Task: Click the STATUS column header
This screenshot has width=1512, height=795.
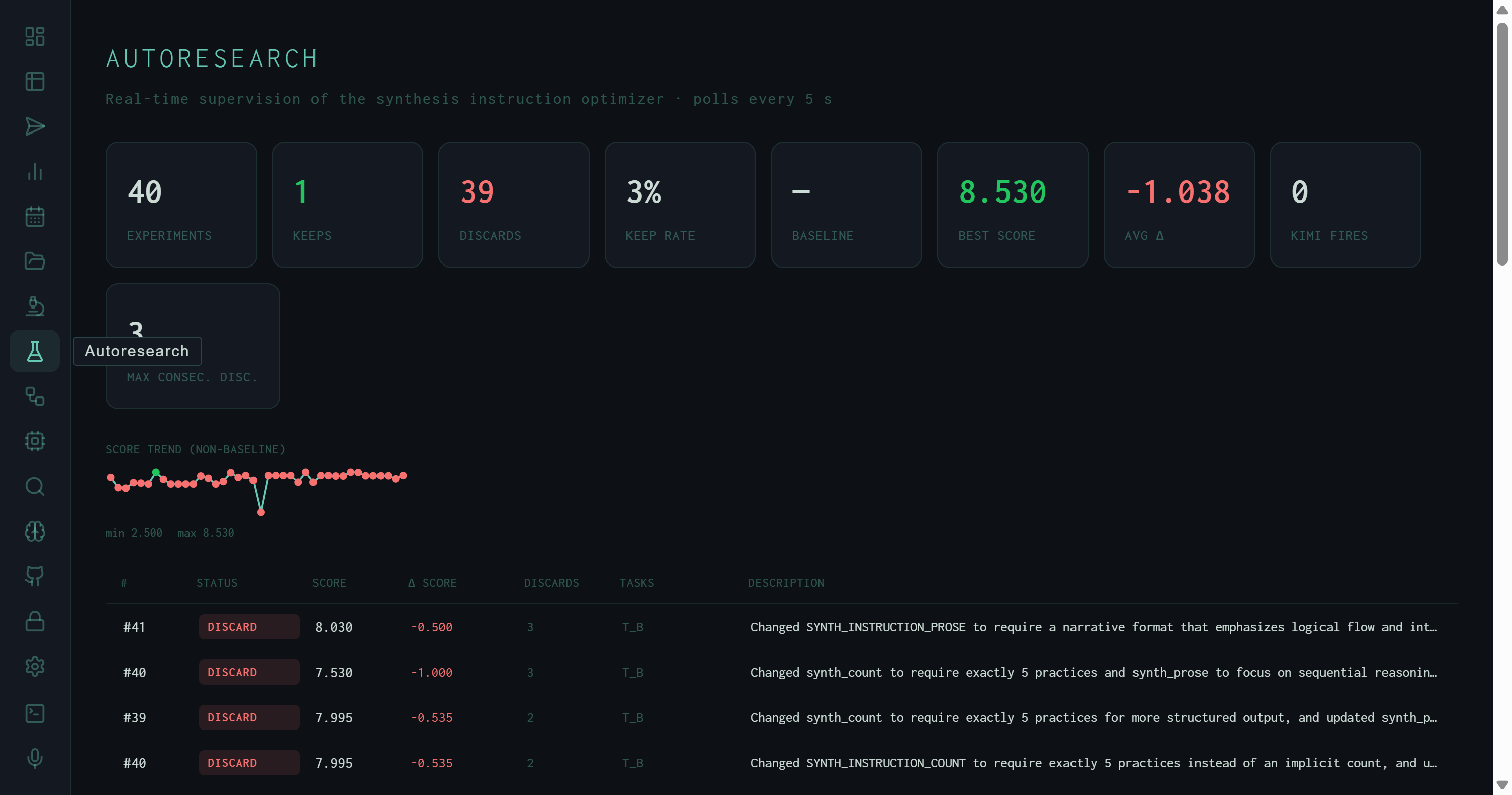Action: pos(217,582)
